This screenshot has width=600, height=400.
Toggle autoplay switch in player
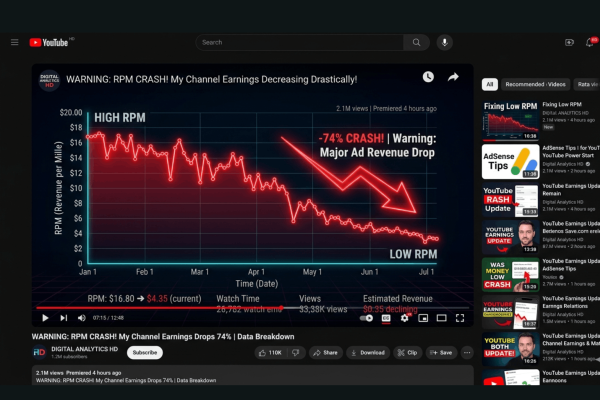coord(366,318)
